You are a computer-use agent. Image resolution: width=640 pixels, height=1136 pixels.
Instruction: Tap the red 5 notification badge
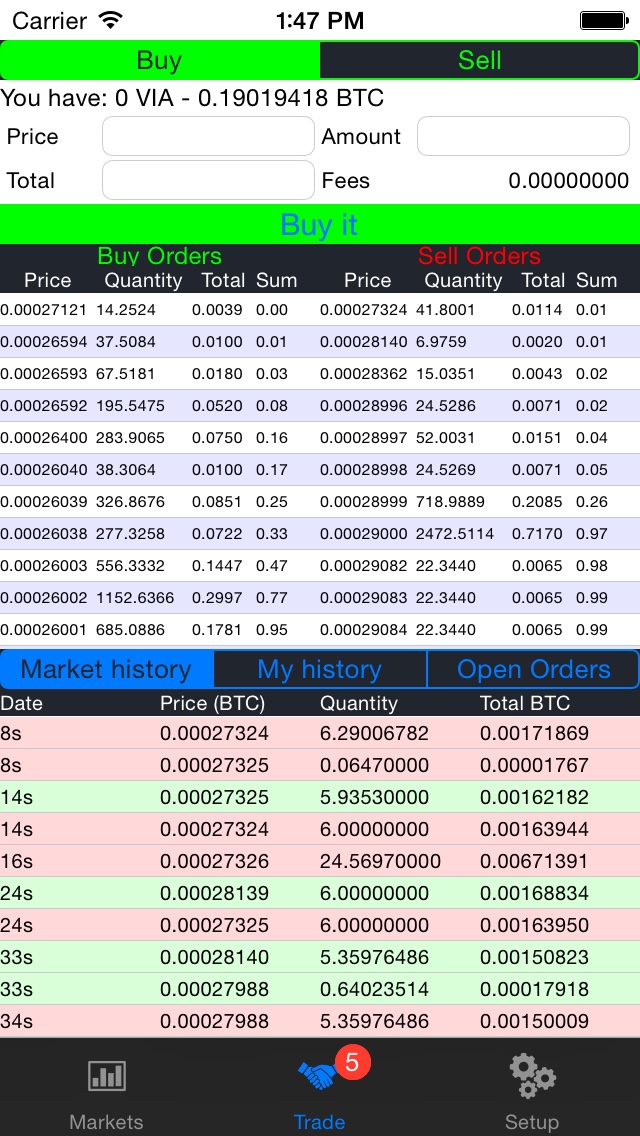351,1062
